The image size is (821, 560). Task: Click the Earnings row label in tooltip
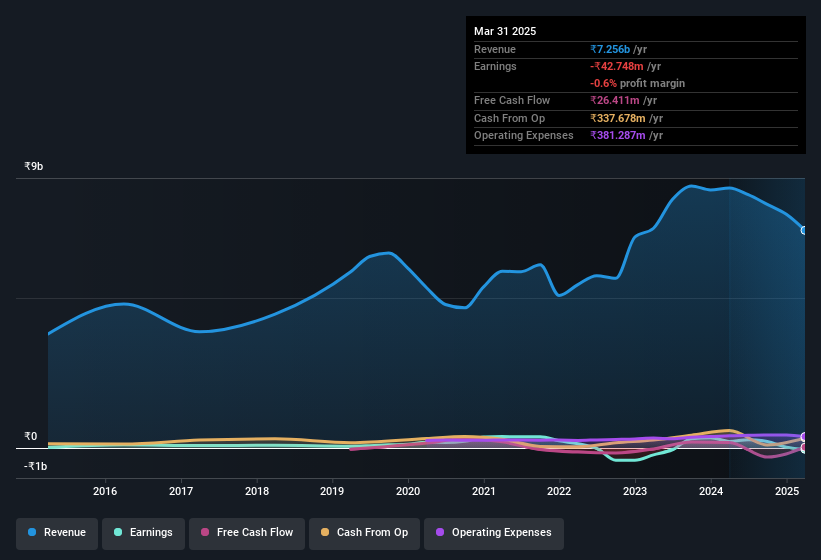pyautogui.click(x=495, y=66)
